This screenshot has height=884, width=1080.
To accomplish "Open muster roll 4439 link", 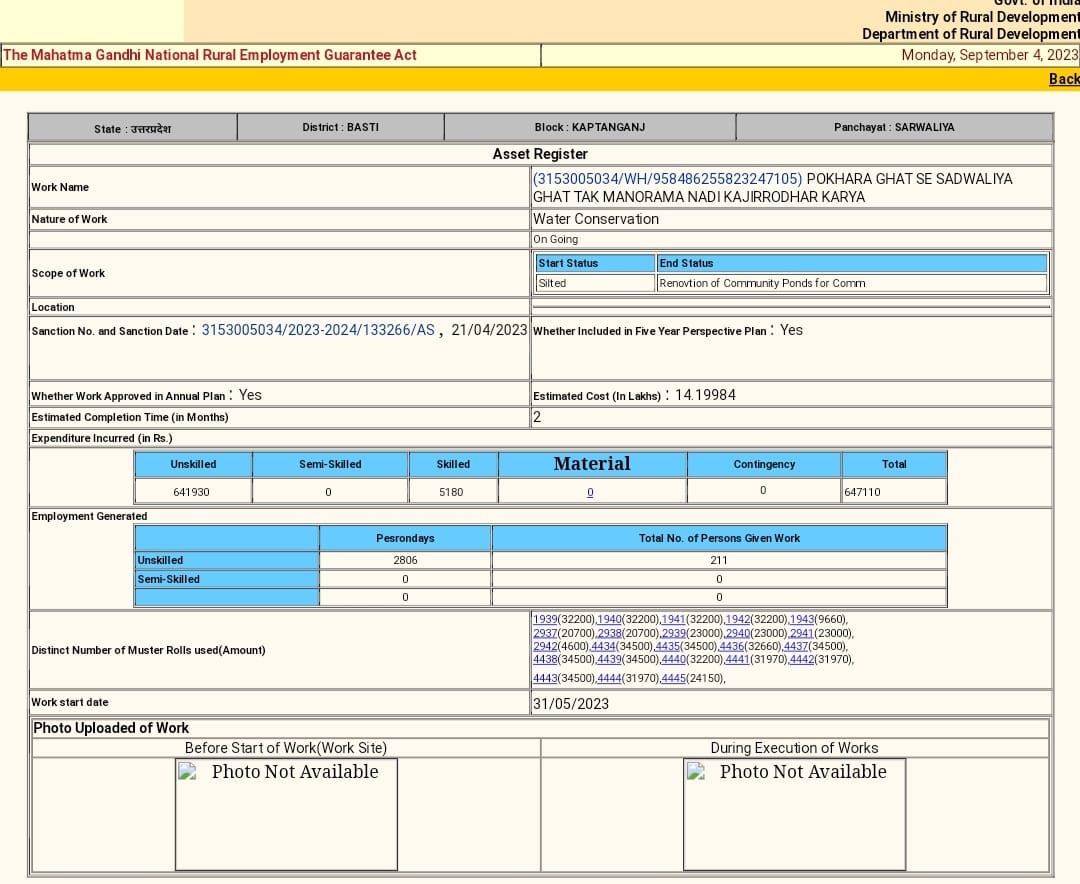I will tap(610, 659).
